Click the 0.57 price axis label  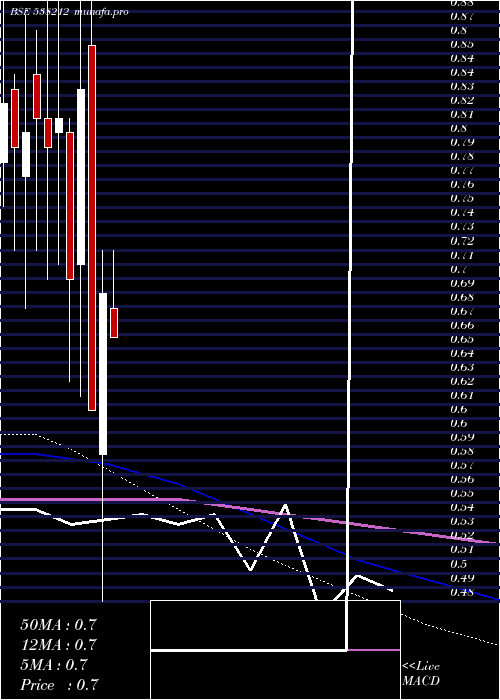[x=462, y=465]
